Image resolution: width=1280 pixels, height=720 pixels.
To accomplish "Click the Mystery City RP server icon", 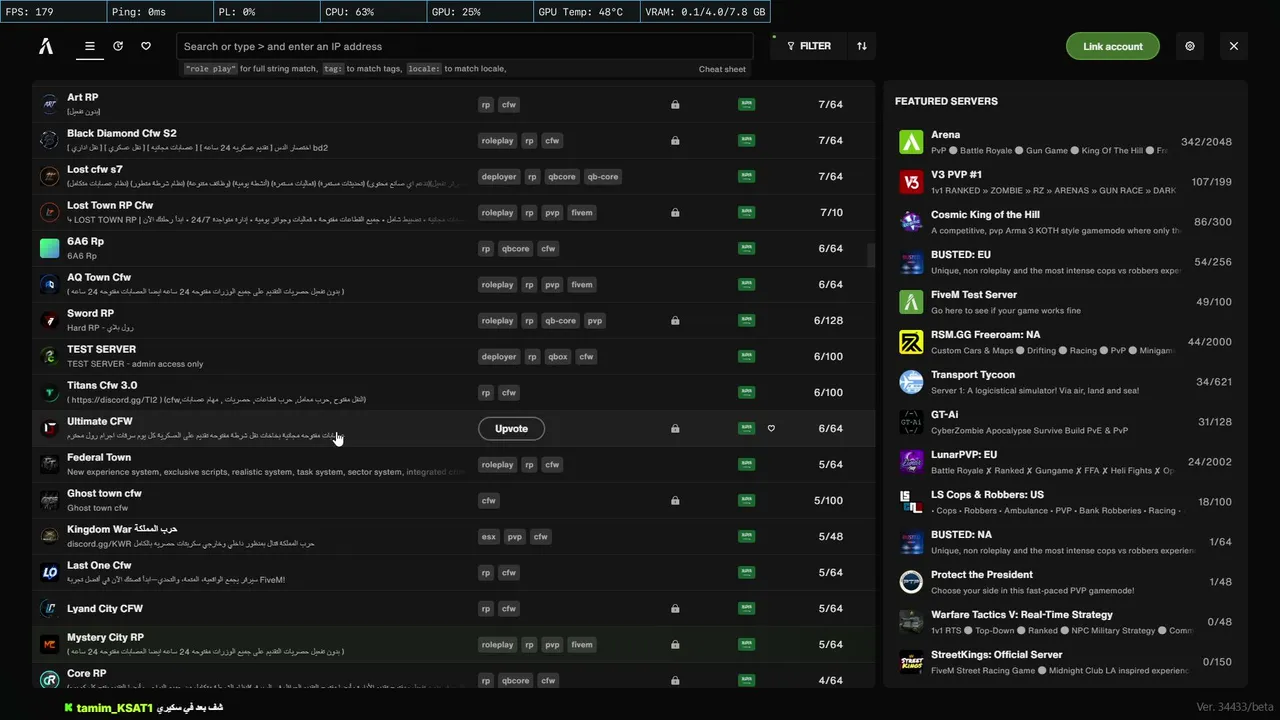I will tap(49, 644).
